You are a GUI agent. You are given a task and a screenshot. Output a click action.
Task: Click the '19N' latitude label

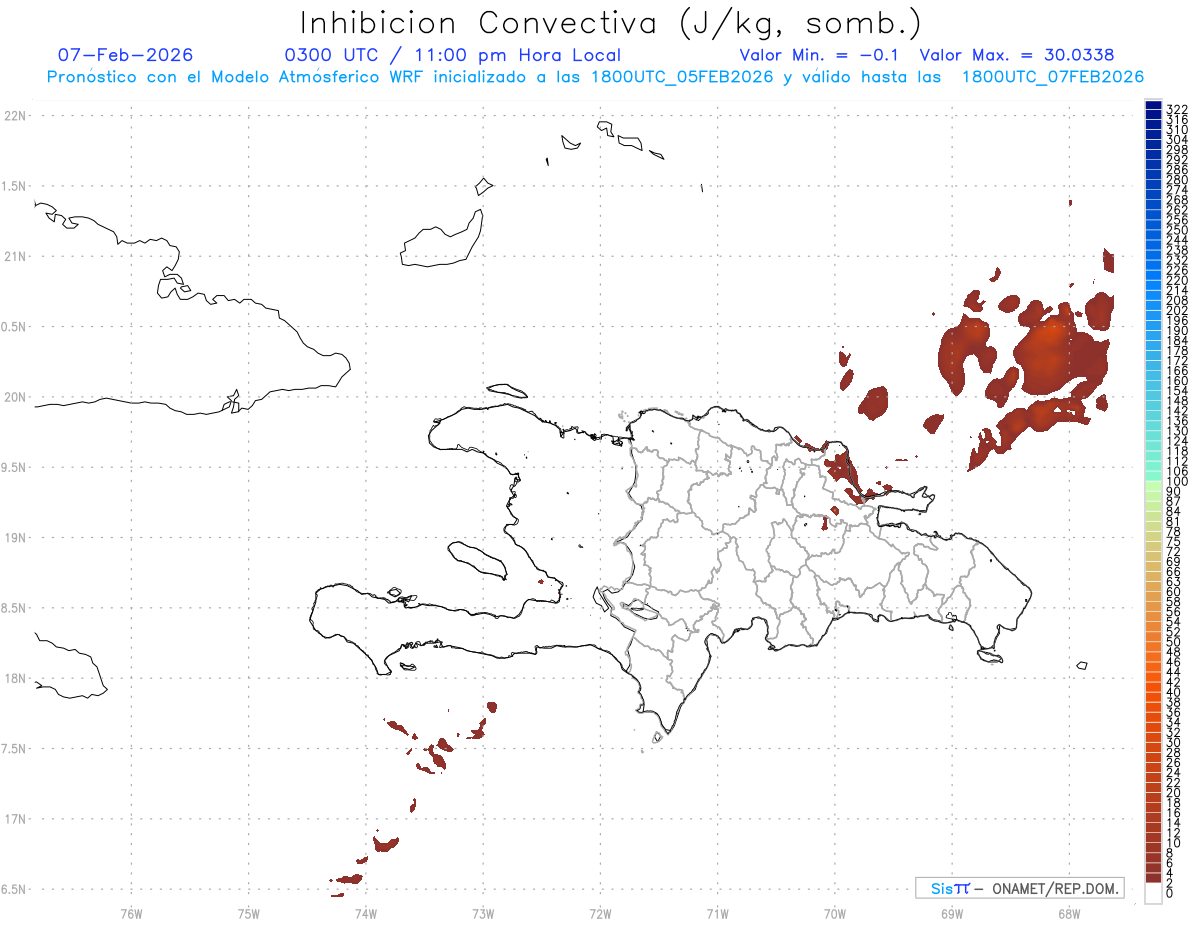(x=14, y=538)
